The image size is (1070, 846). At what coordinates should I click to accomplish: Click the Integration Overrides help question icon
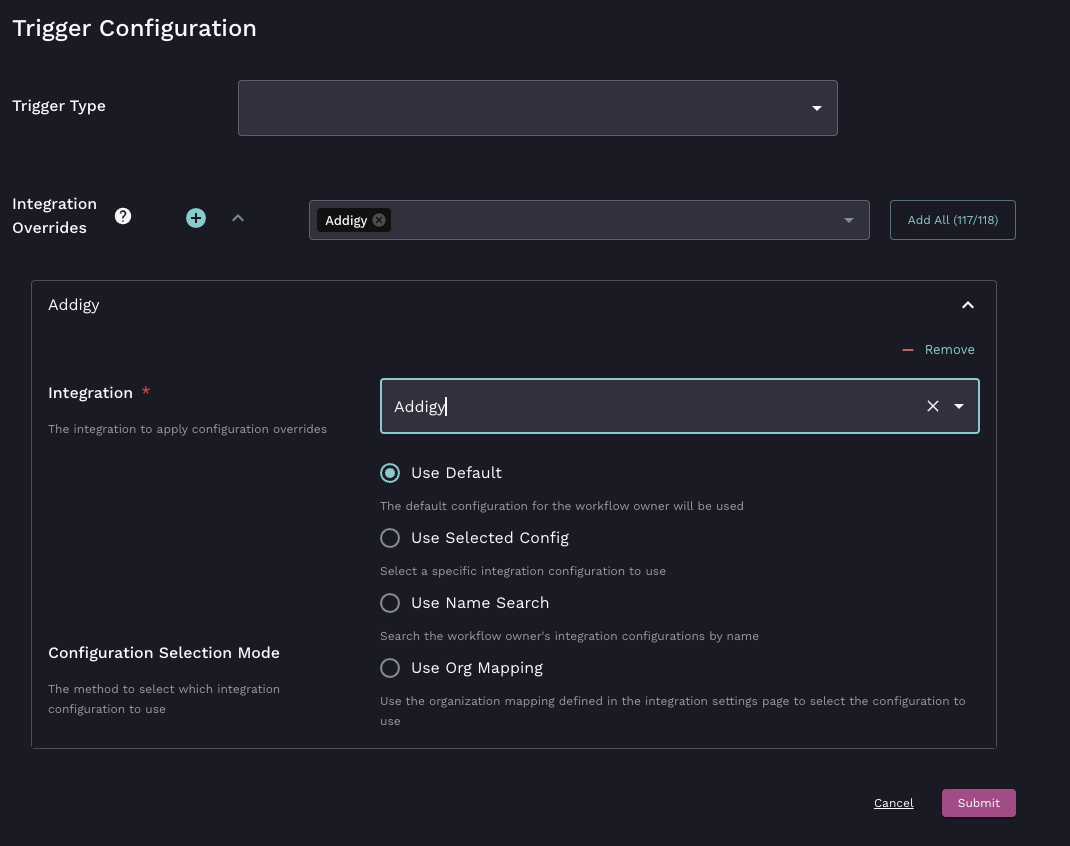pos(123,216)
